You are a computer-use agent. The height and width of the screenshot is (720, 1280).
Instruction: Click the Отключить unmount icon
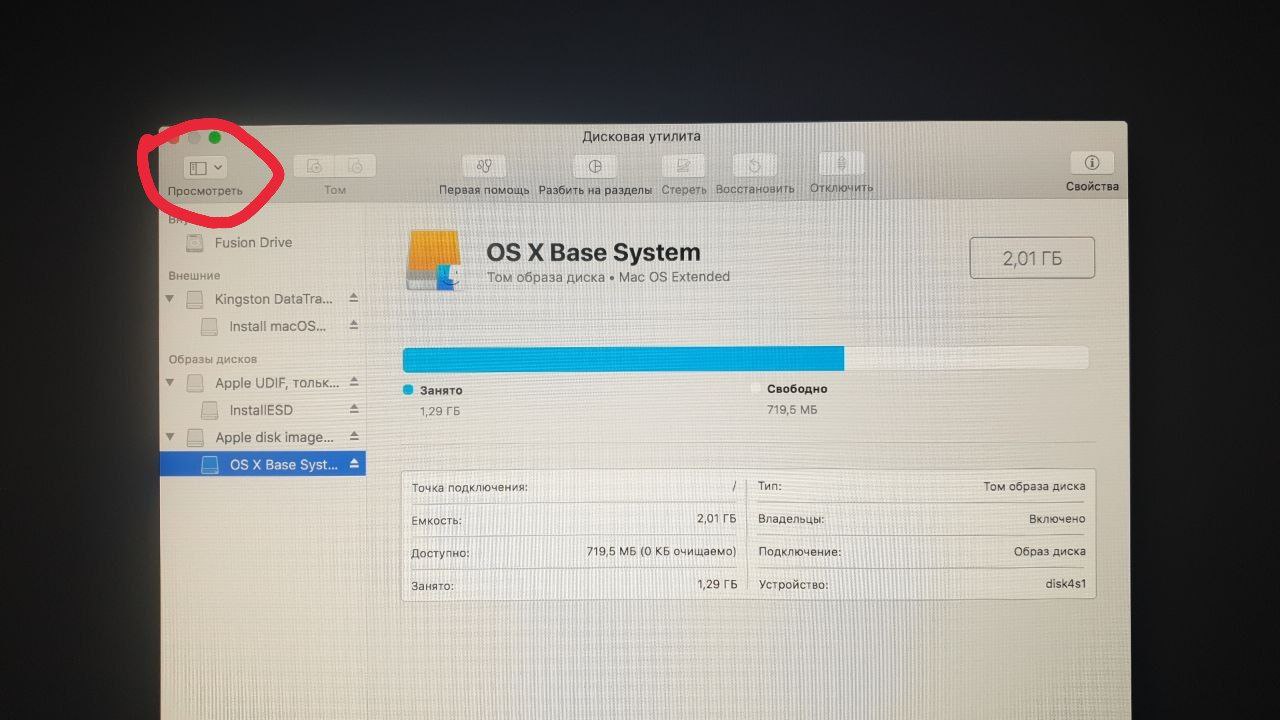pyautogui.click(x=841, y=165)
